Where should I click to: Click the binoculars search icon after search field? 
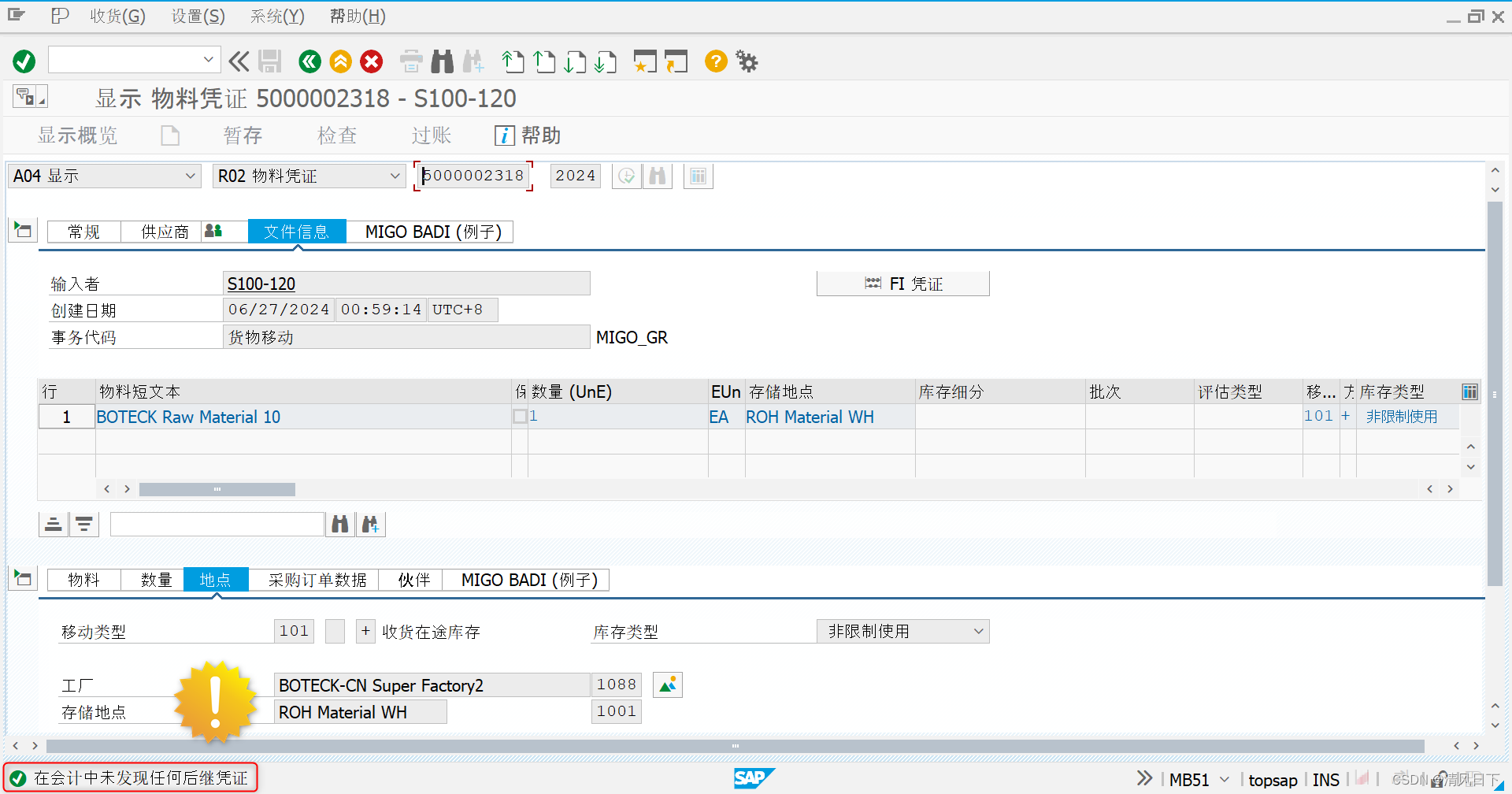point(340,524)
